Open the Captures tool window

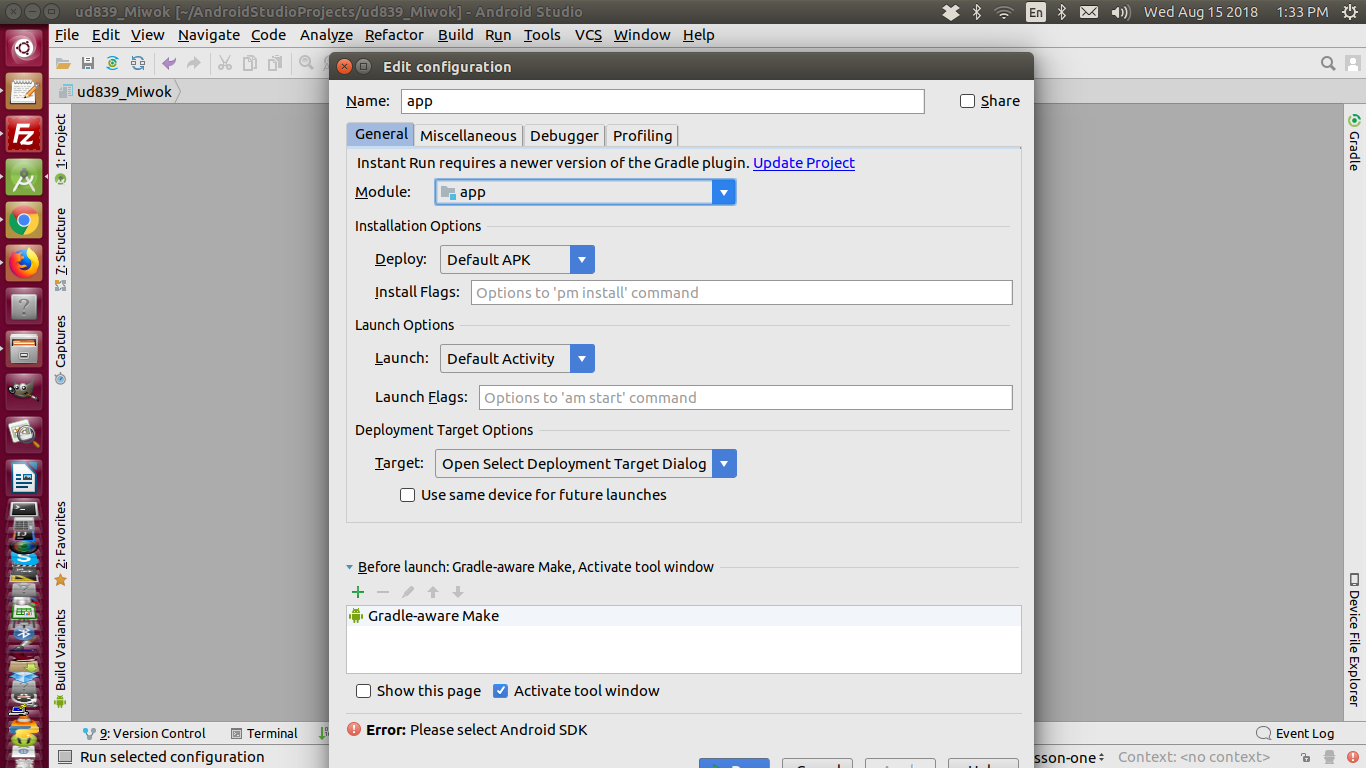pos(61,350)
